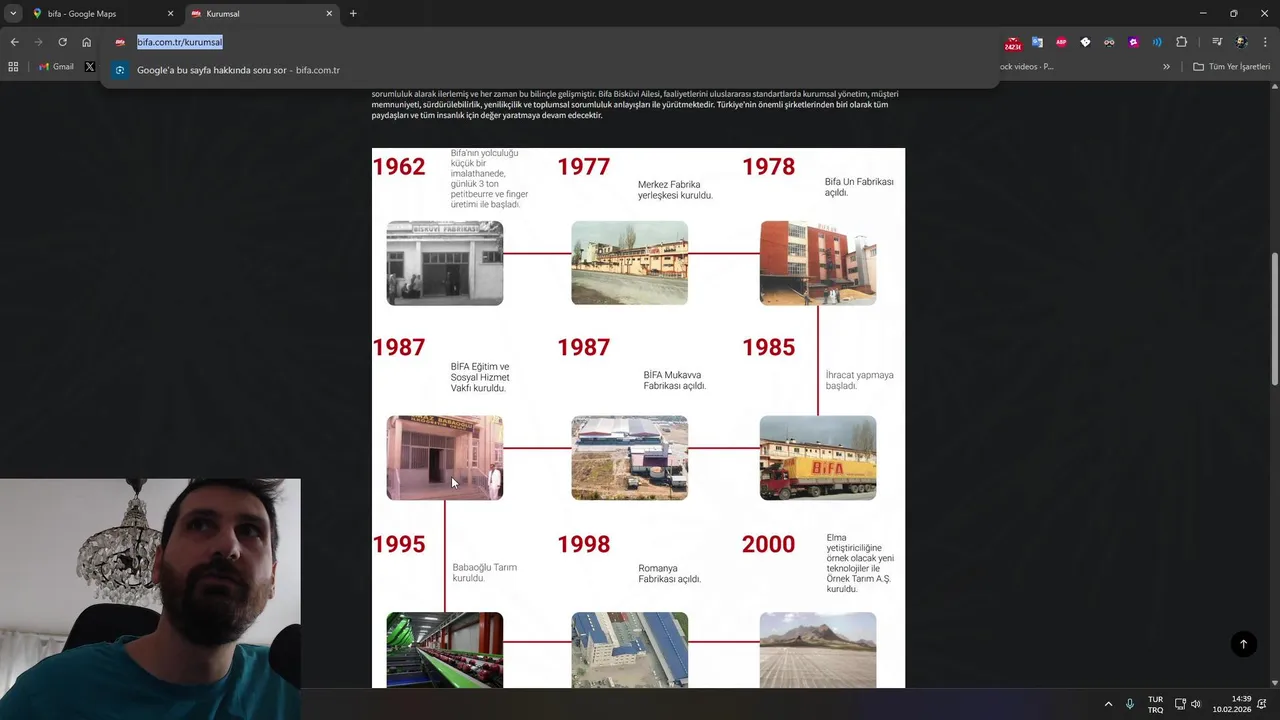Open the network status tray icon

pyautogui.click(x=1180, y=704)
